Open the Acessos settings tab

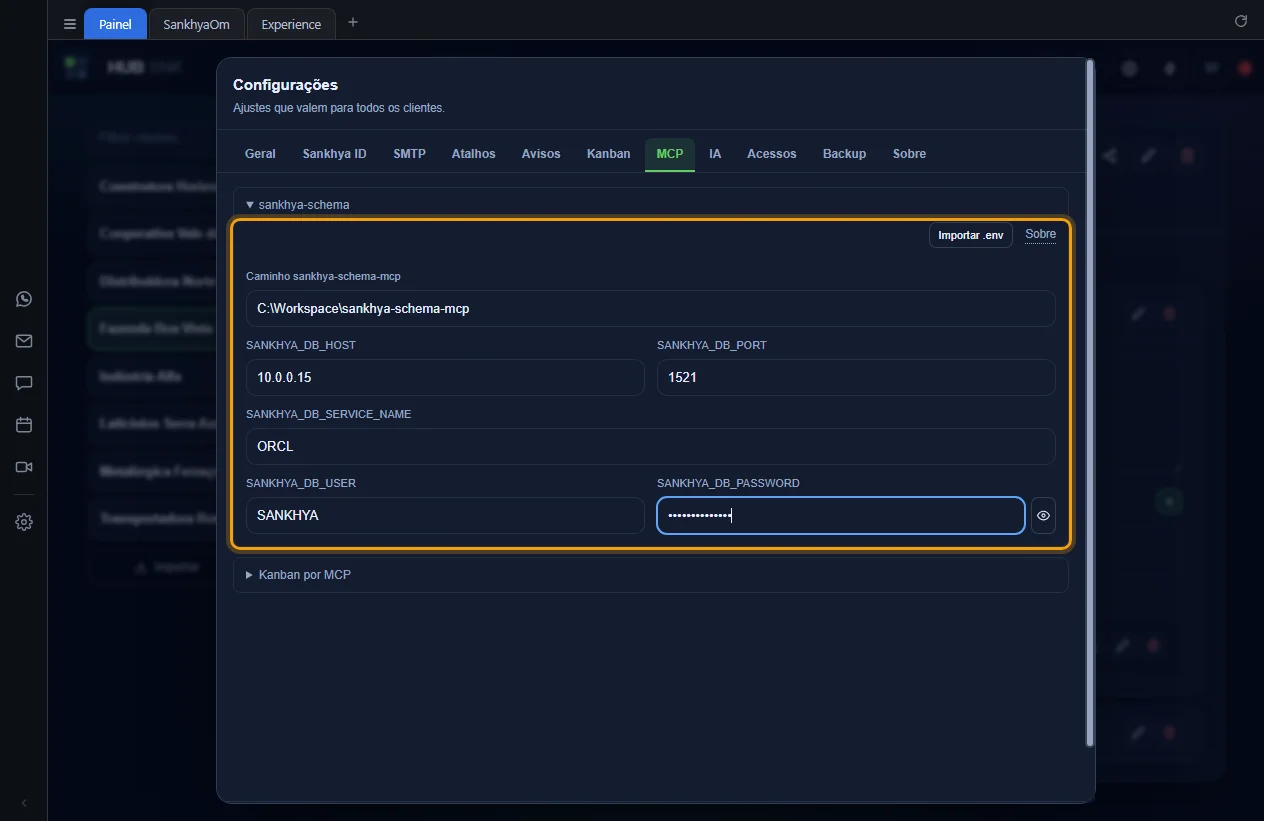[x=772, y=154]
